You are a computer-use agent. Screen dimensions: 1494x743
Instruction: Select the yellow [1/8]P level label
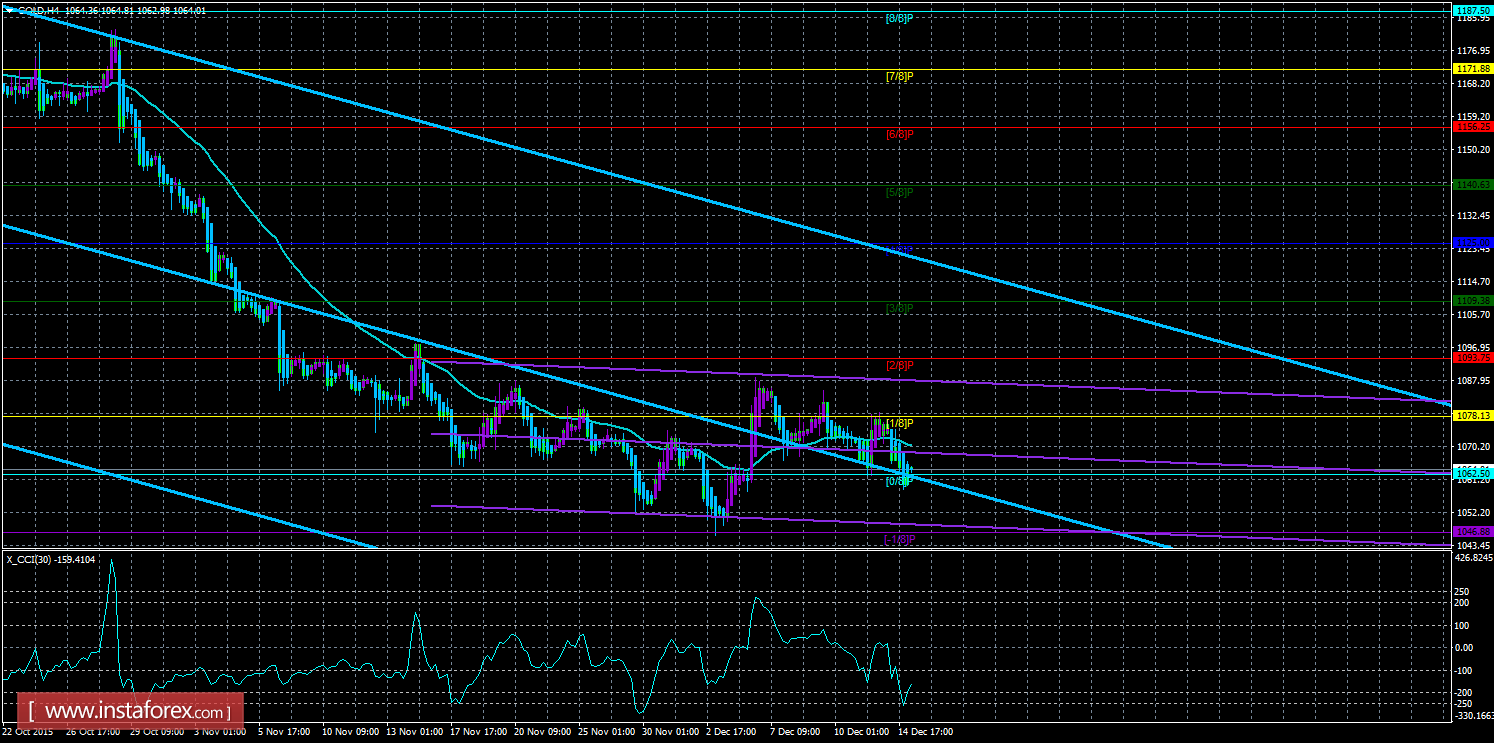coord(899,423)
